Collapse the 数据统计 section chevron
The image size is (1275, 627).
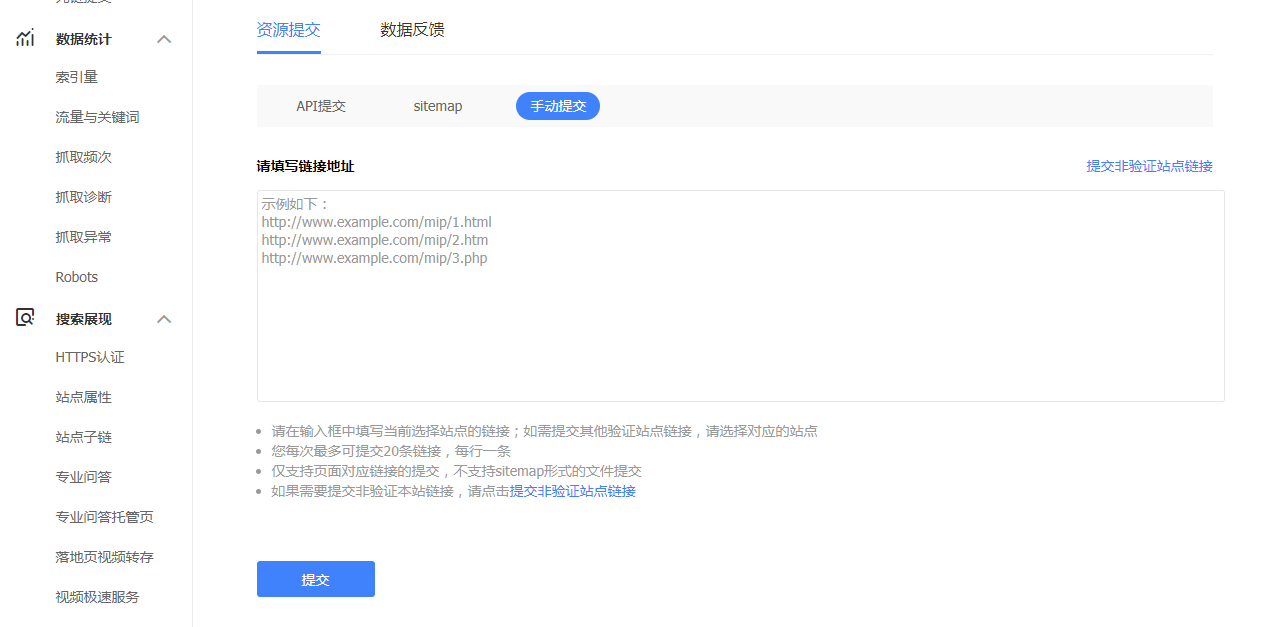165,39
